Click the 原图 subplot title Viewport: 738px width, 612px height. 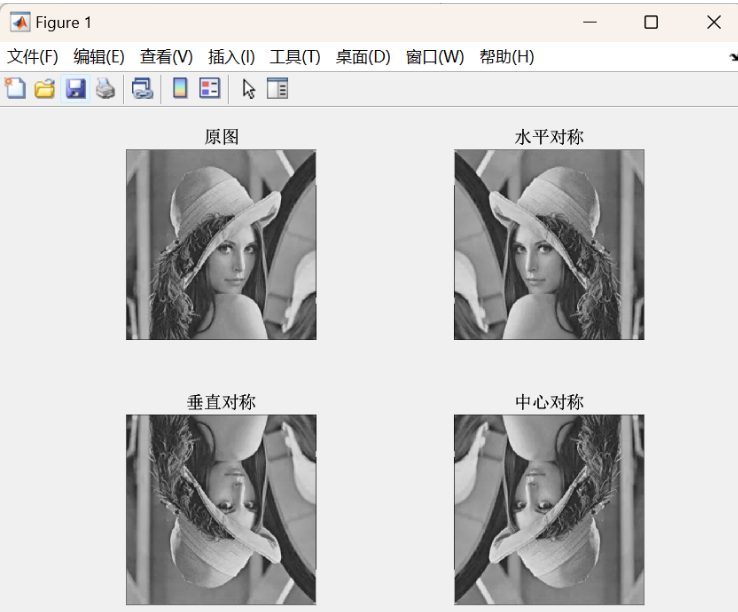[222, 137]
